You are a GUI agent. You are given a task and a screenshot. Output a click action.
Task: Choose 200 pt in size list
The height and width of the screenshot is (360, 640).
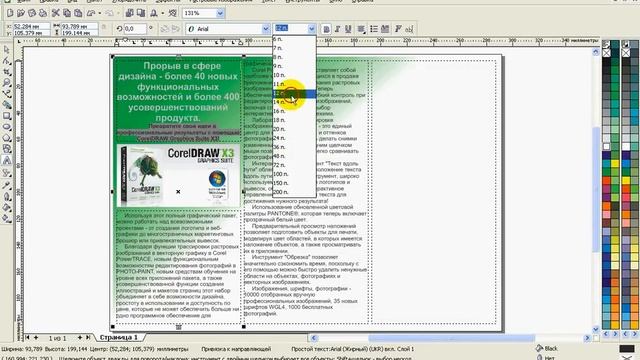point(294,192)
